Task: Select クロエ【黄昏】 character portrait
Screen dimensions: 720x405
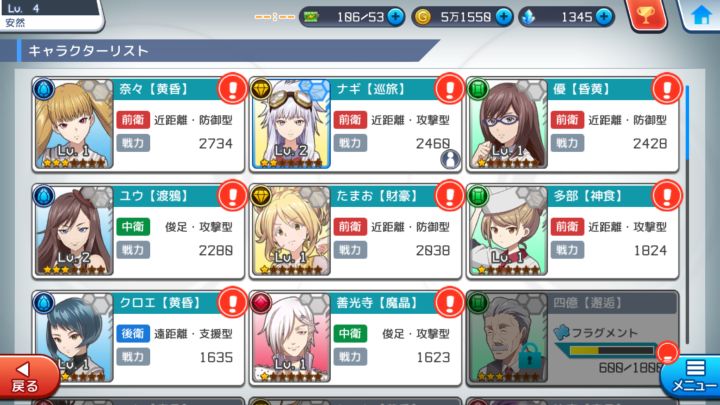Action: coord(73,338)
